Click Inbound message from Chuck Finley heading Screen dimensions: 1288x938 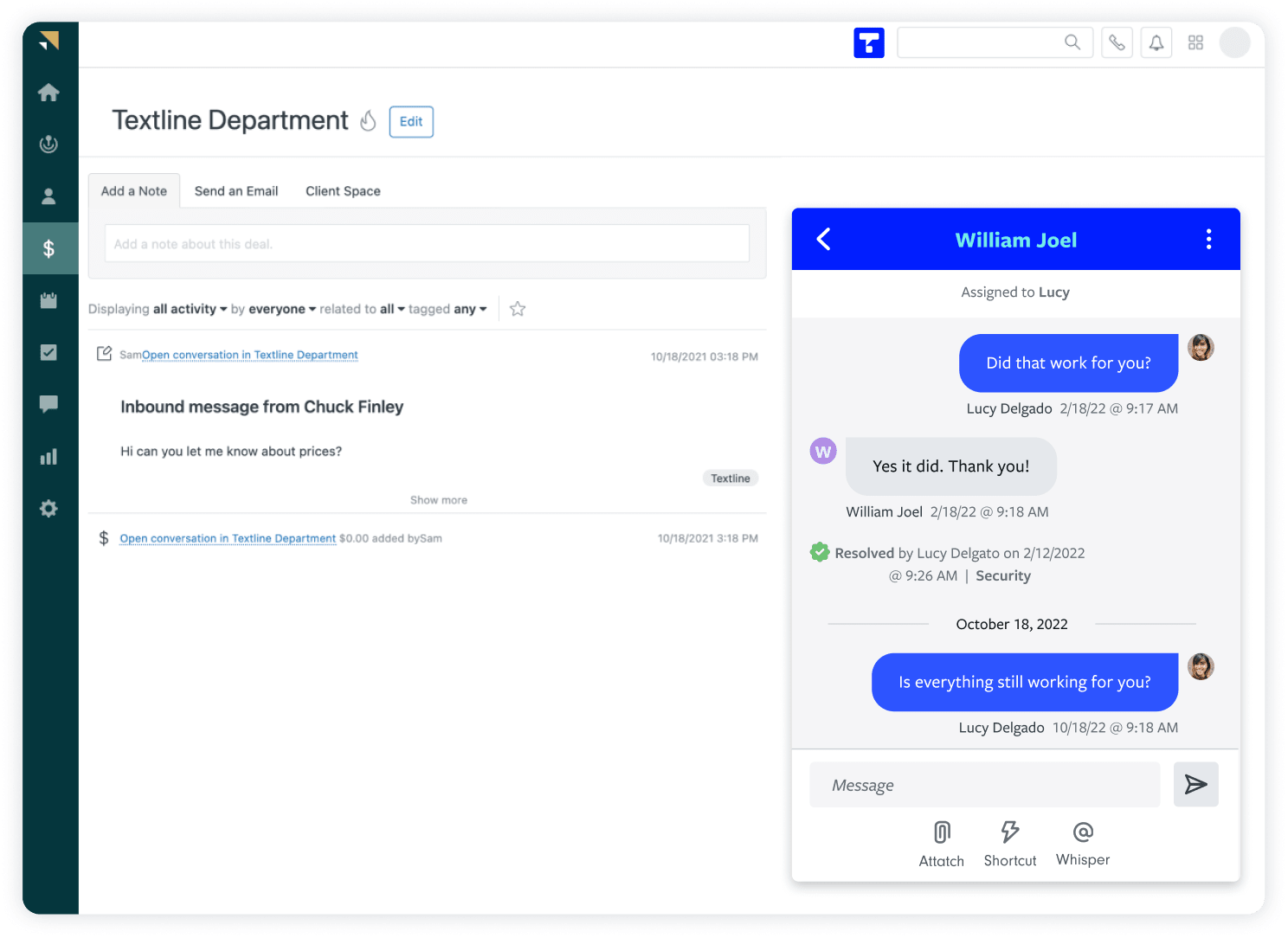point(262,407)
